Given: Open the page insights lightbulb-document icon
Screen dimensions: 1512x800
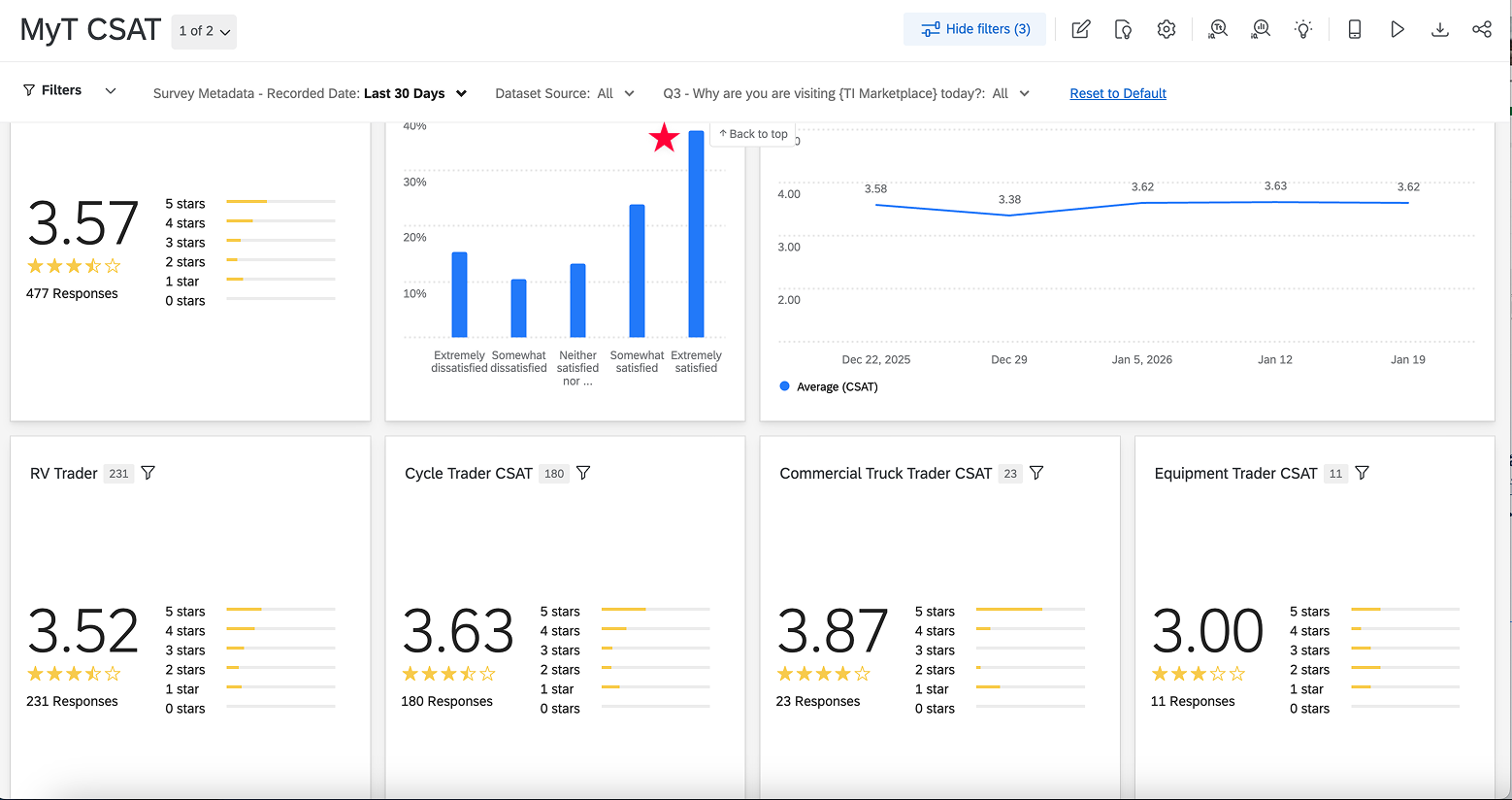Looking at the screenshot, I should [1123, 29].
